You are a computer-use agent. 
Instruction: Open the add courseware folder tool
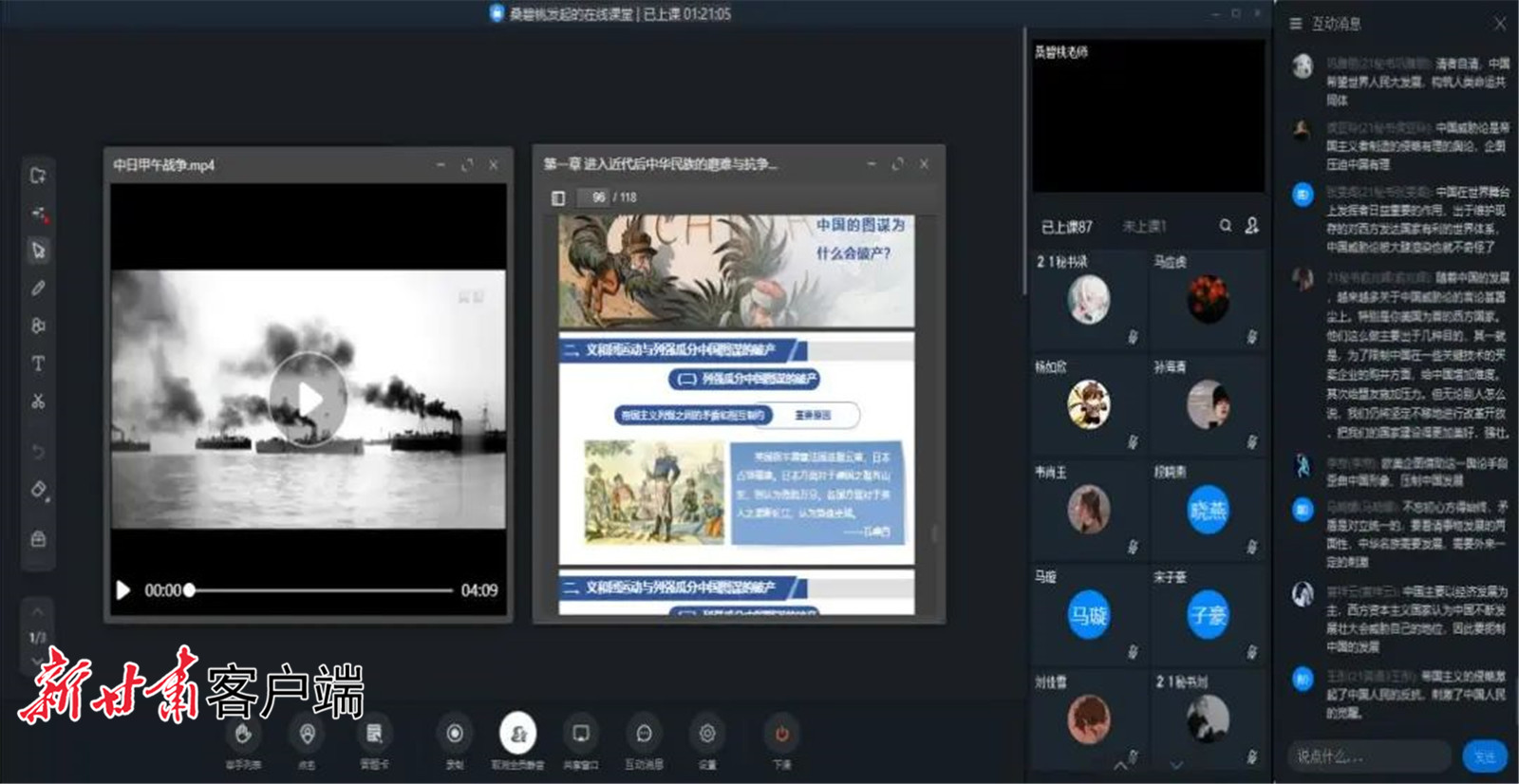38,176
